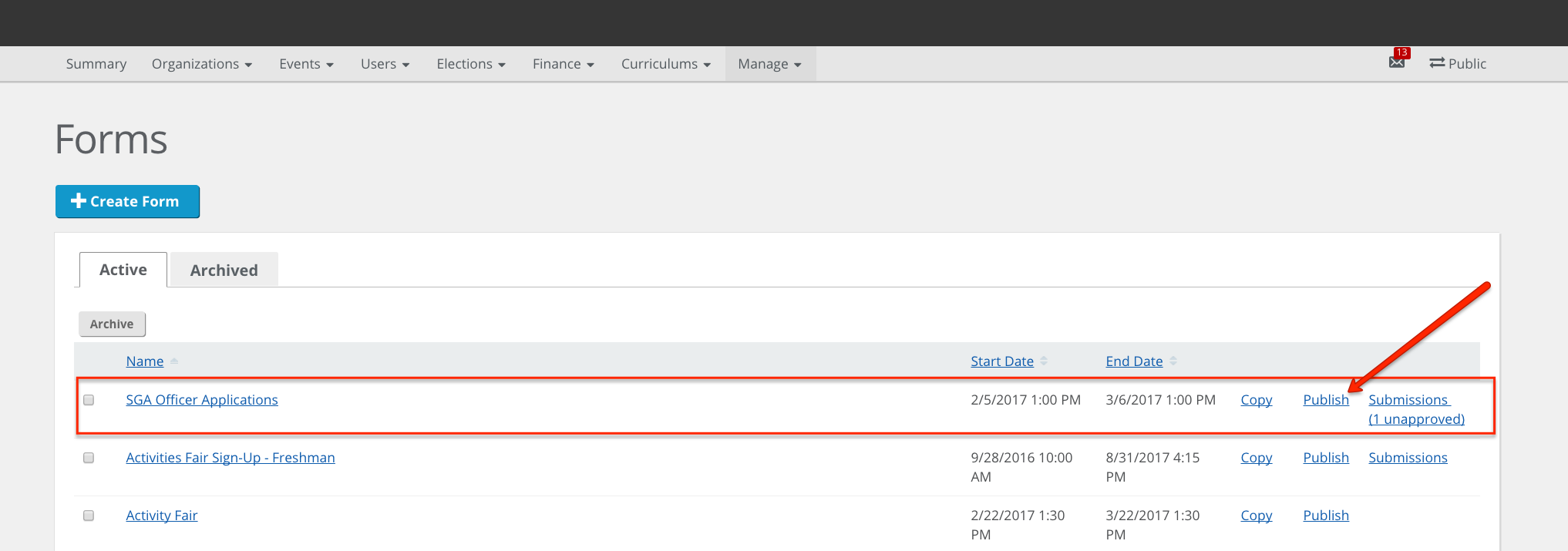Expand the Organizations dropdown menu
The image size is (1568, 551).
pyautogui.click(x=202, y=64)
